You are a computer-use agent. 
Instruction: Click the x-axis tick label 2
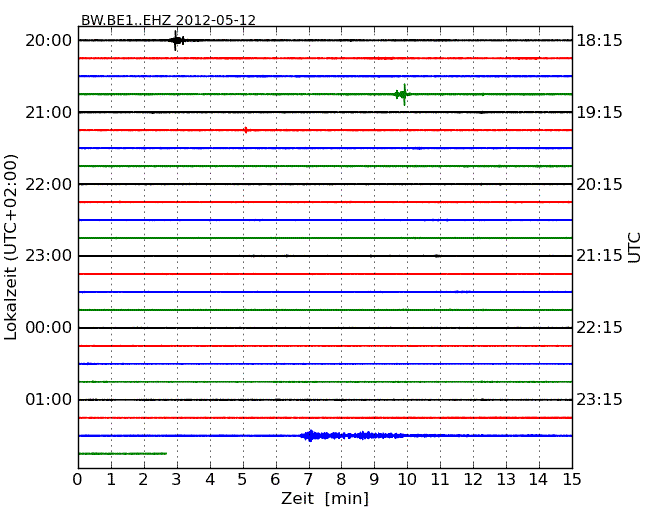tap(143, 479)
